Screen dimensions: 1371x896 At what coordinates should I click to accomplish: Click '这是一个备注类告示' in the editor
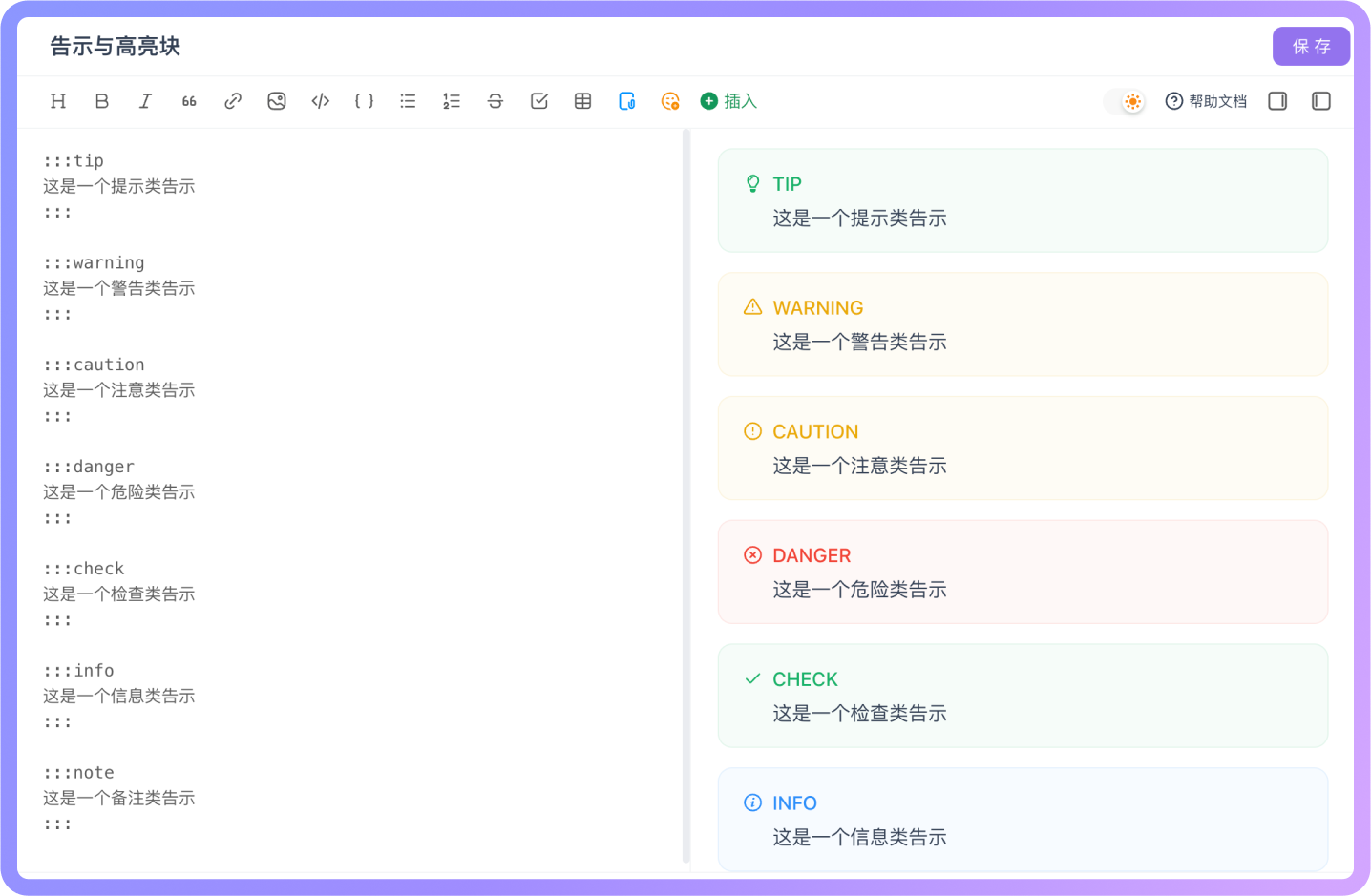click(119, 799)
